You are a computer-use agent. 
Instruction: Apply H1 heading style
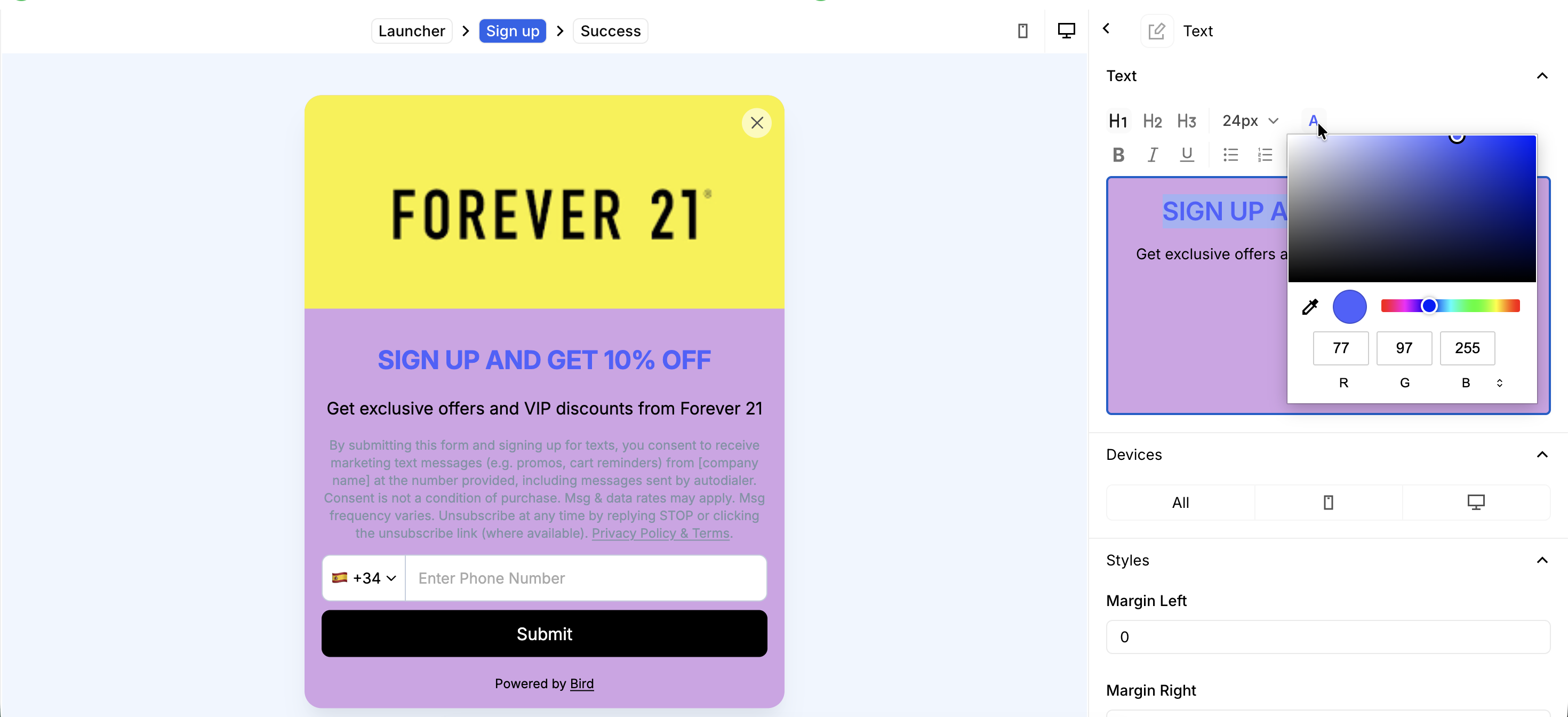(x=1117, y=121)
